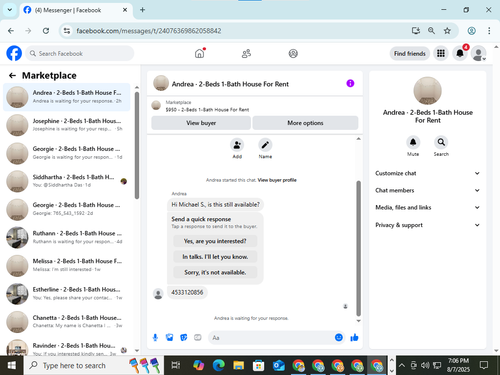Attach a photo using the image icon
Screen dimensions: 500x375
point(170,338)
